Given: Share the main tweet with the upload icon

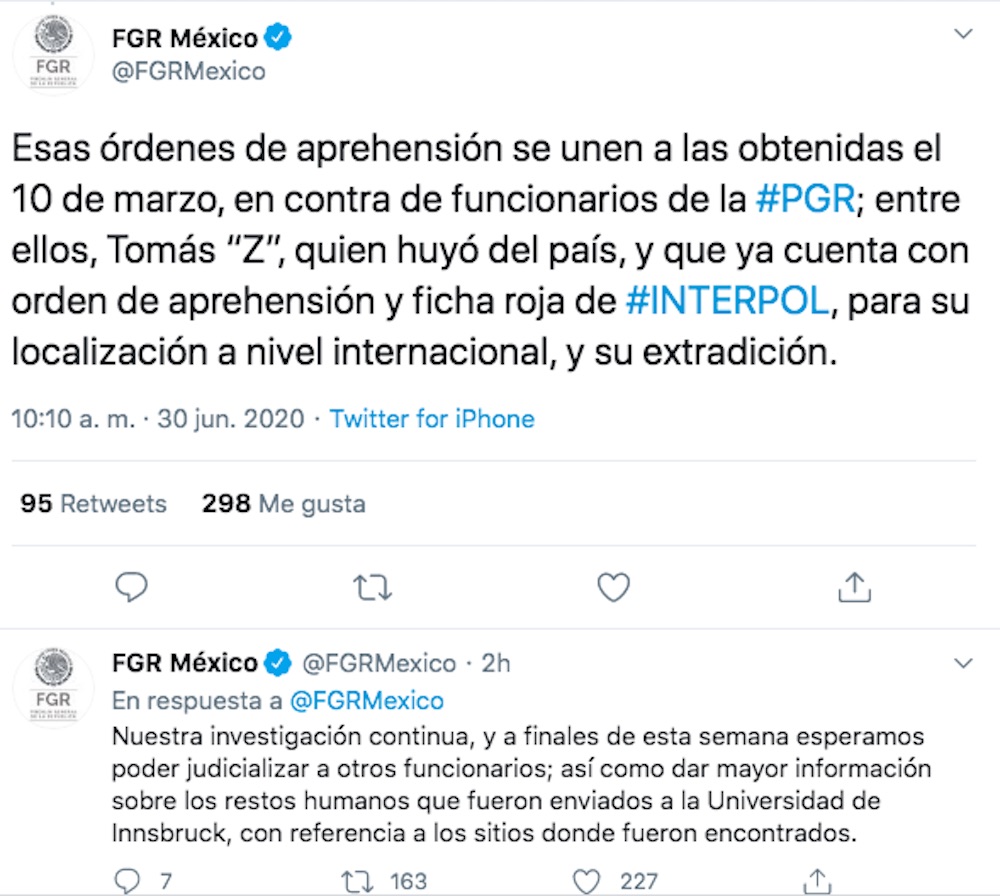Looking at the screenshot, I should [x=854, y=588].
